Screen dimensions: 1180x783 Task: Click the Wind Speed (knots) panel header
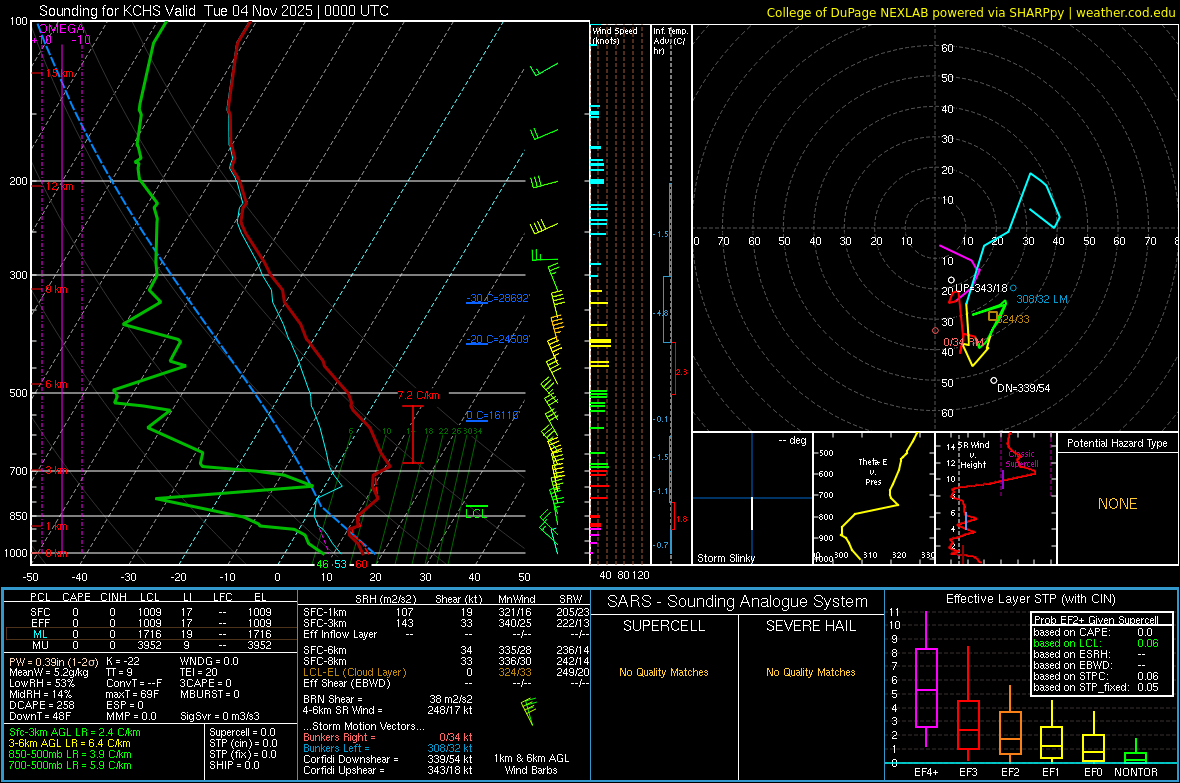[615, 35]
